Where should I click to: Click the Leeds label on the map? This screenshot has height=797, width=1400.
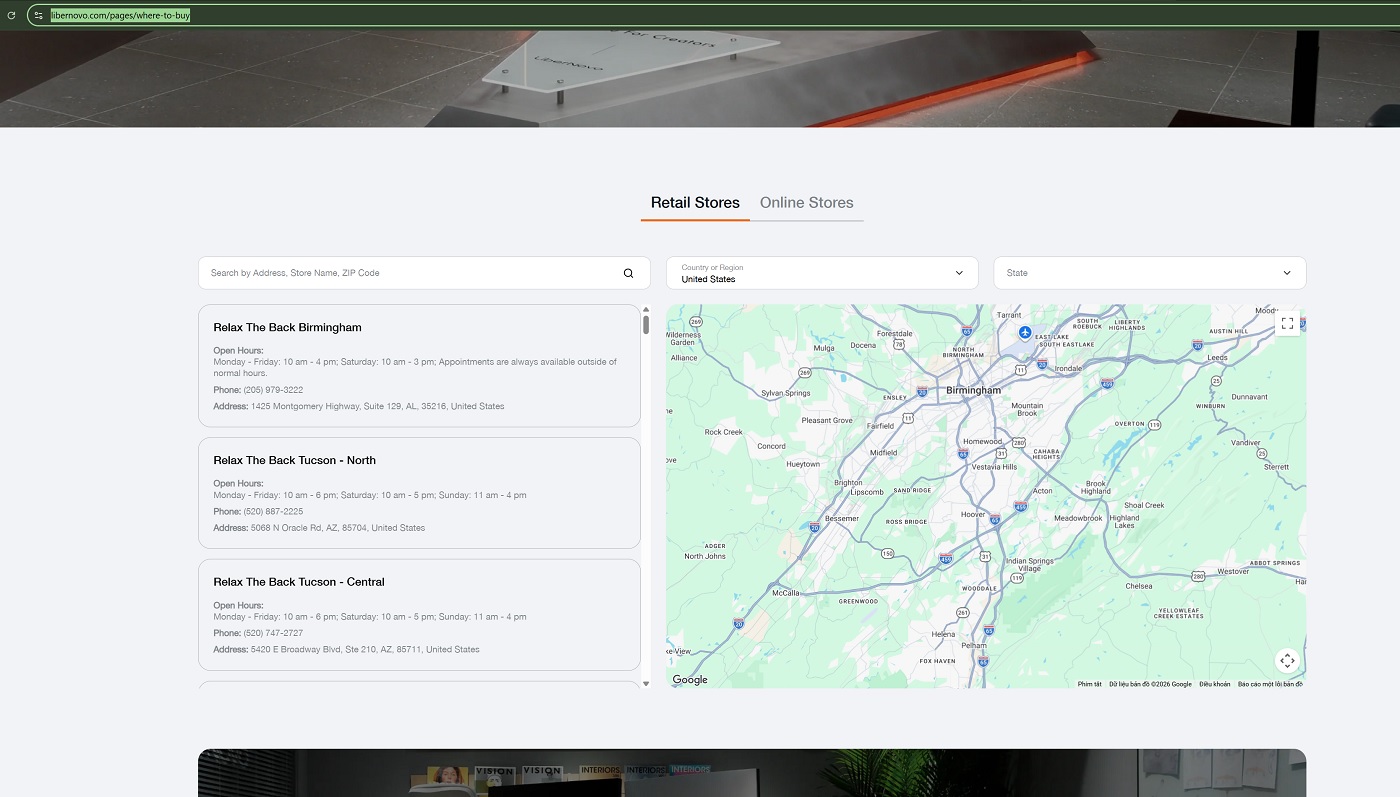click(x=1217, y=357)
